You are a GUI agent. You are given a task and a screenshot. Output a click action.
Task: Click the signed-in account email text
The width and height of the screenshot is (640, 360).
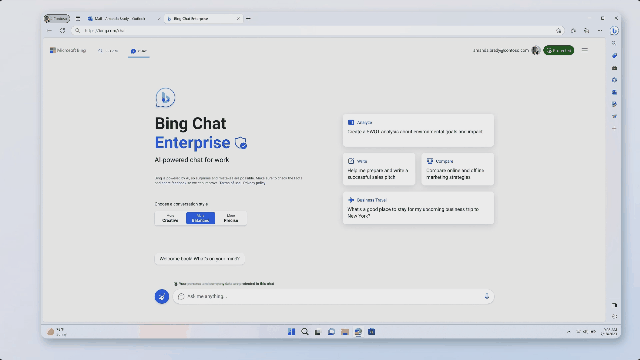pos(501,51)
